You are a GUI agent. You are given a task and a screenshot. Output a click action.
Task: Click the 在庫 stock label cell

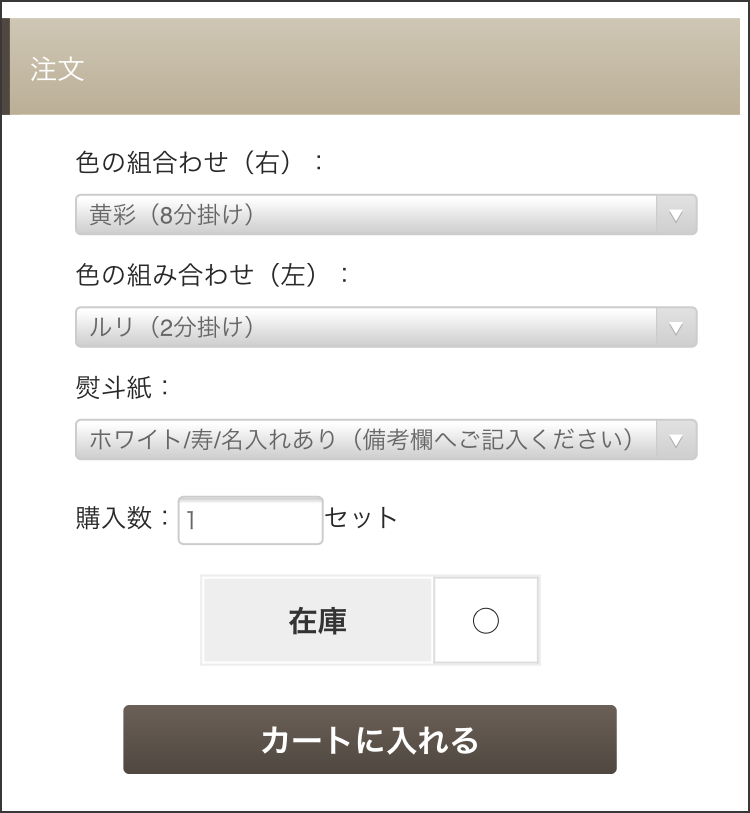click(317, 621)
